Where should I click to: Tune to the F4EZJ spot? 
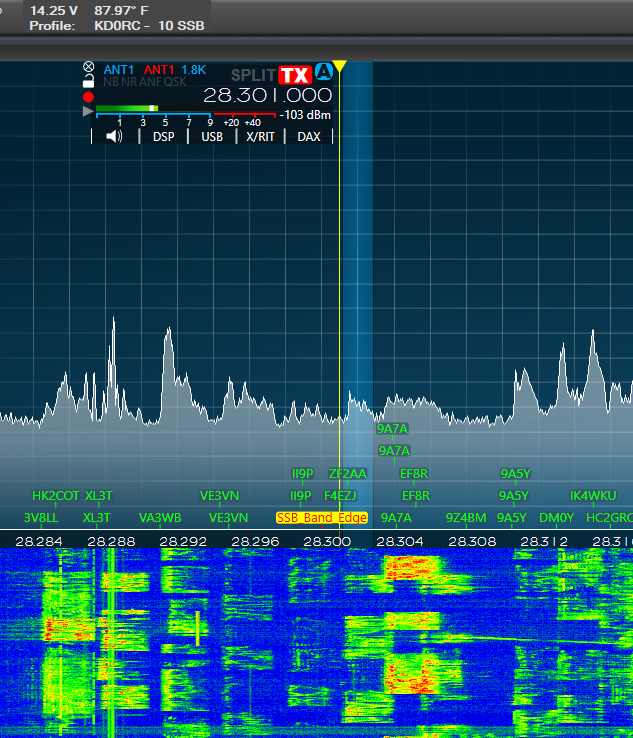[x=340, y=496]
